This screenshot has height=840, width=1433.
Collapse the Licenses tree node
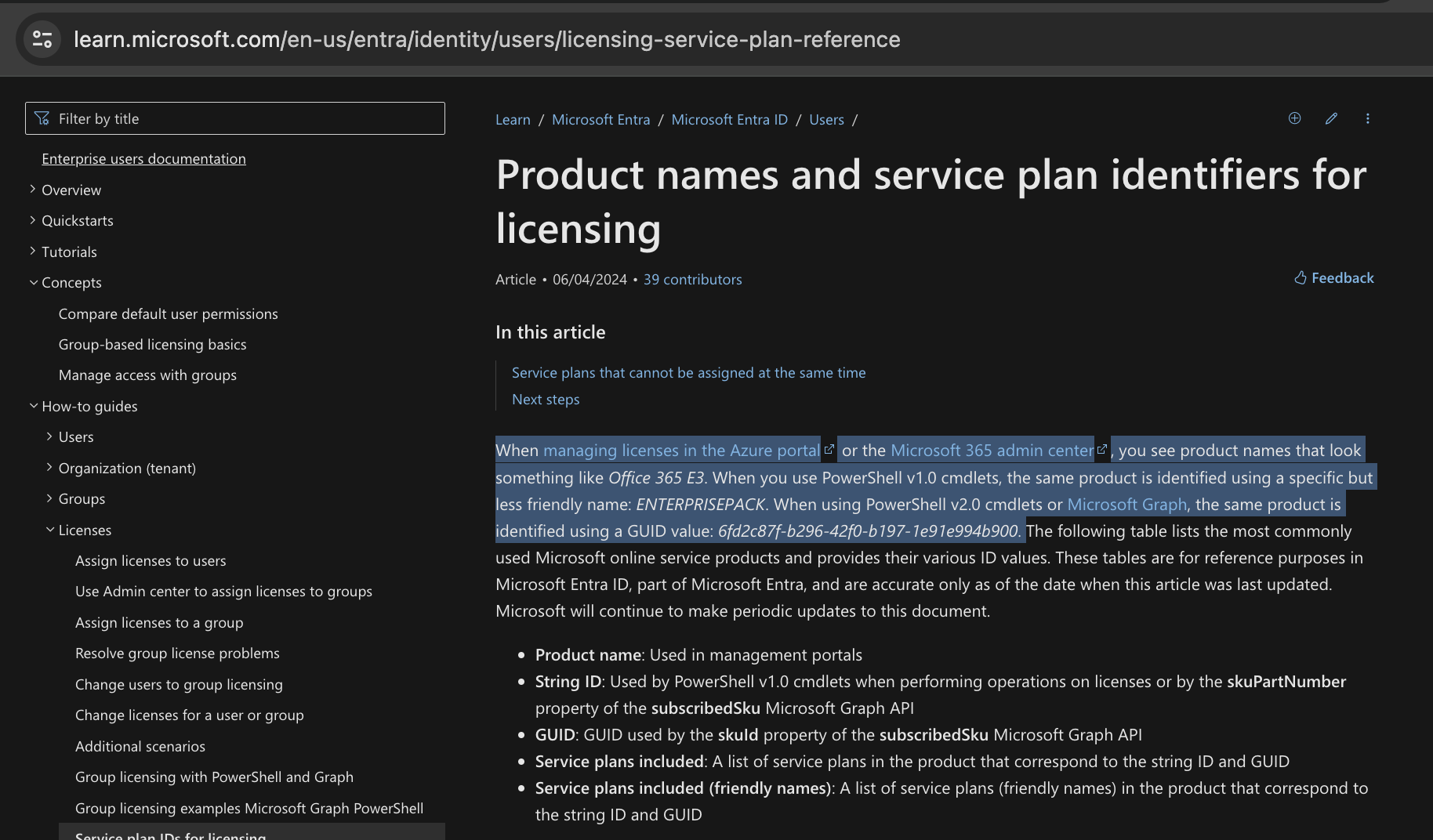click(x=50, y=530)
